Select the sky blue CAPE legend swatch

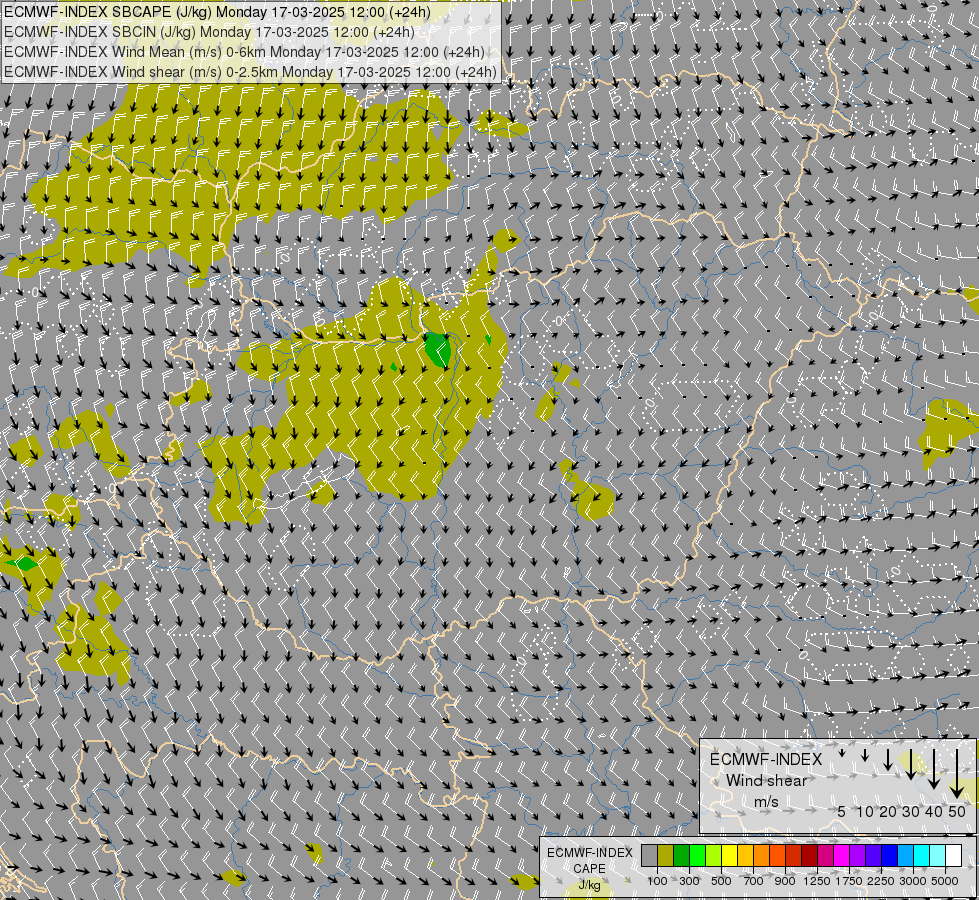(905, 856)
